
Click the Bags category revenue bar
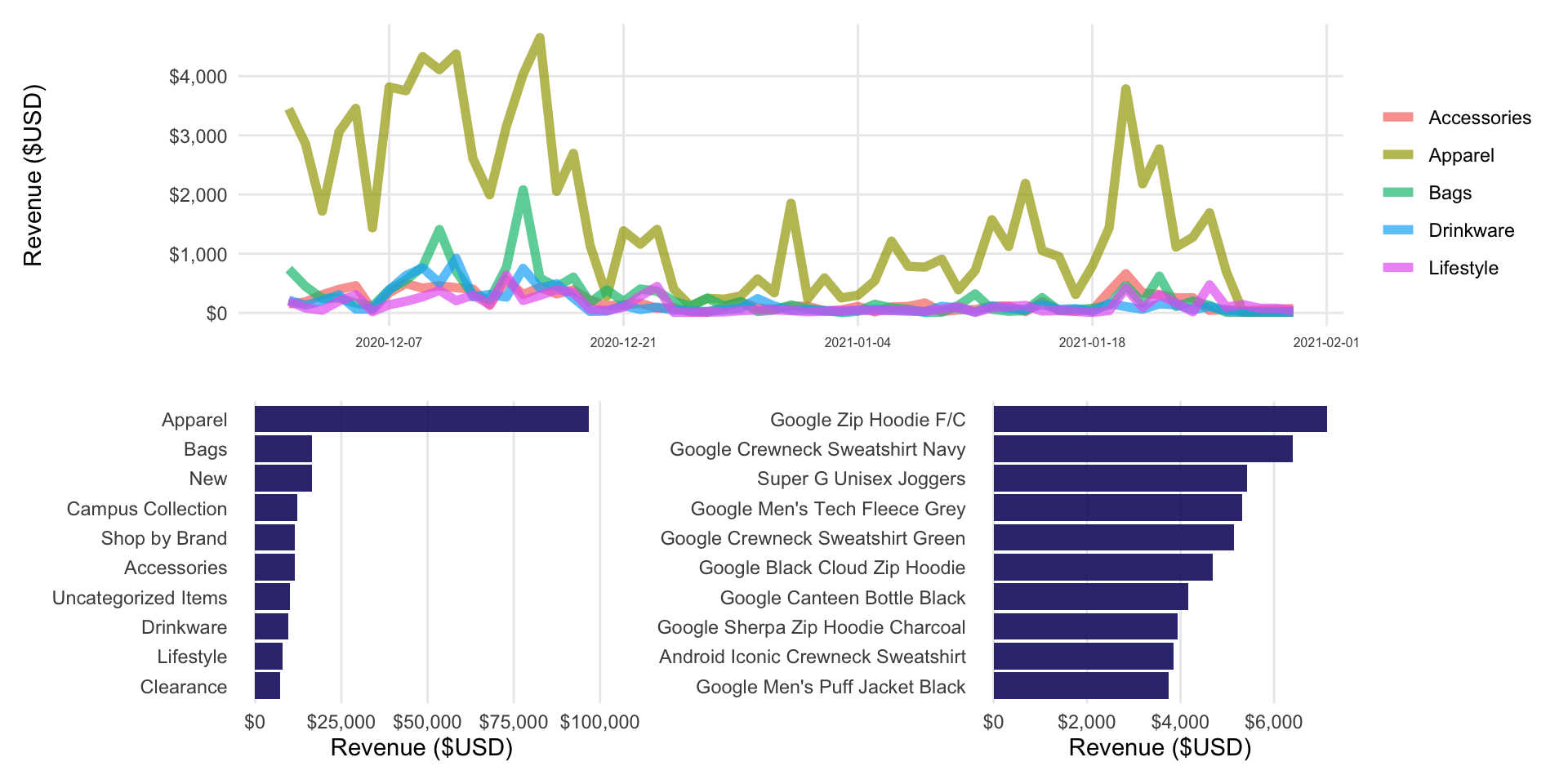(283, 448)
